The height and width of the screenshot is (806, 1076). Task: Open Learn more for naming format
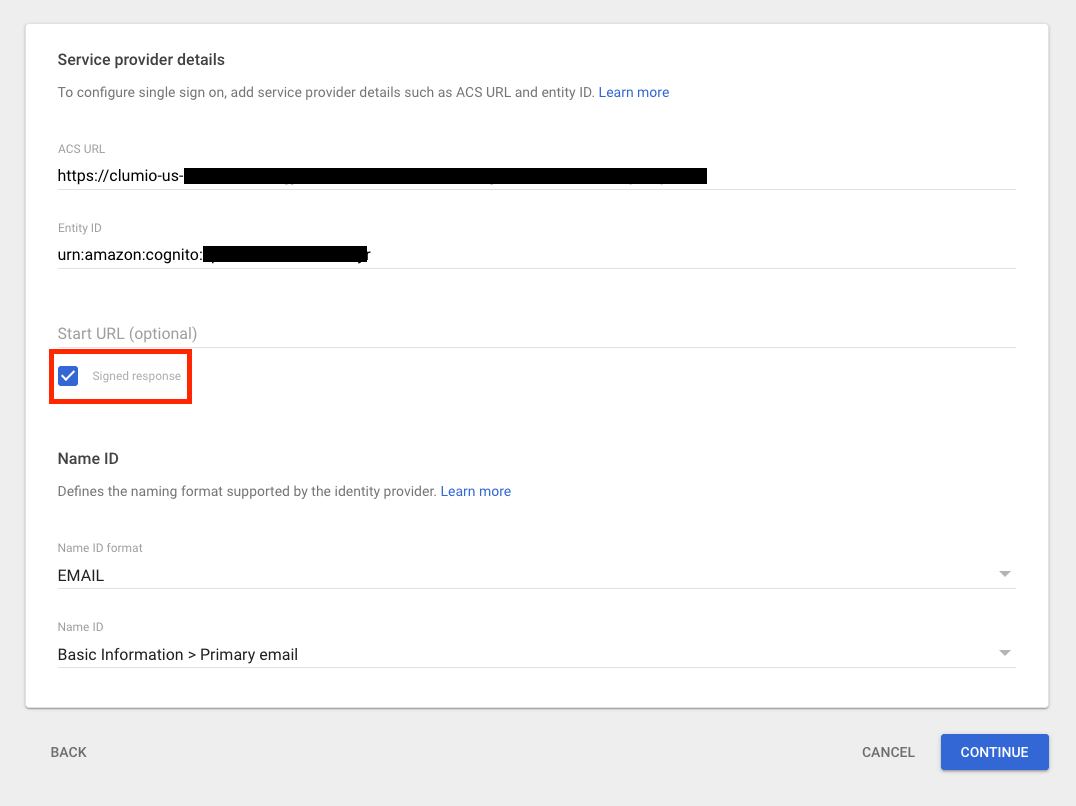(x=475, y=491)
